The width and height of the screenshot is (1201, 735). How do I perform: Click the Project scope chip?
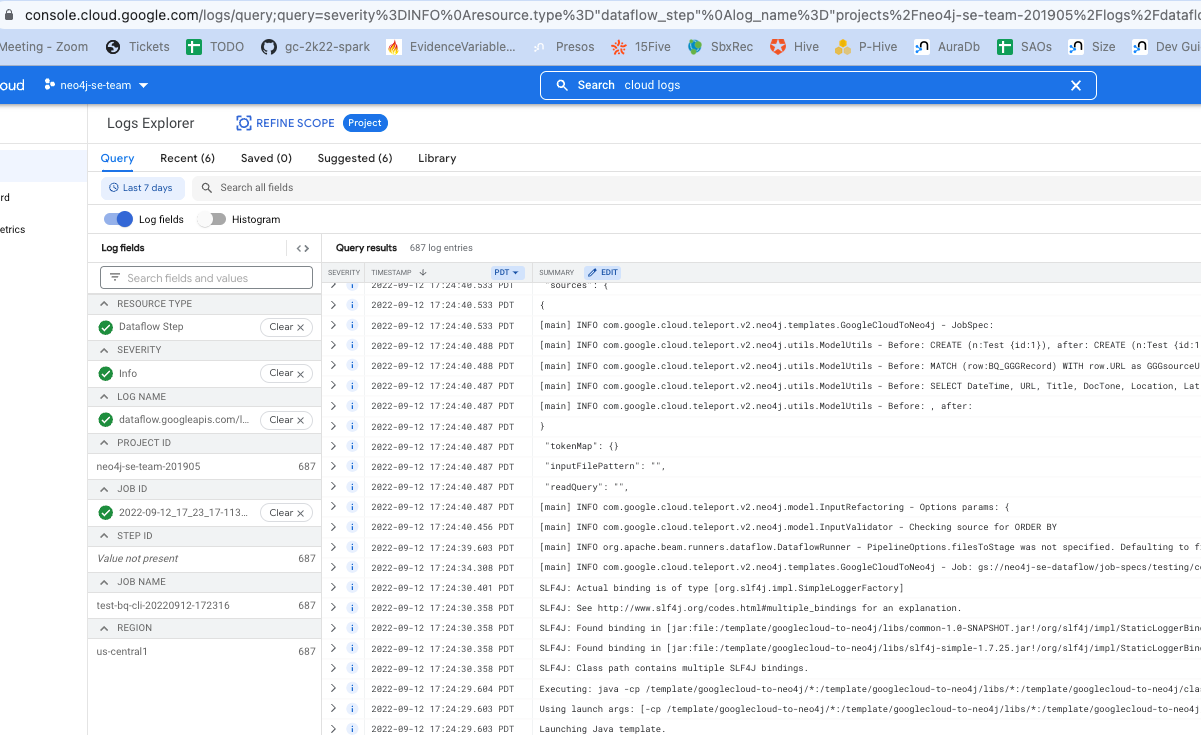pyautogui.click(x=365, y=123)
